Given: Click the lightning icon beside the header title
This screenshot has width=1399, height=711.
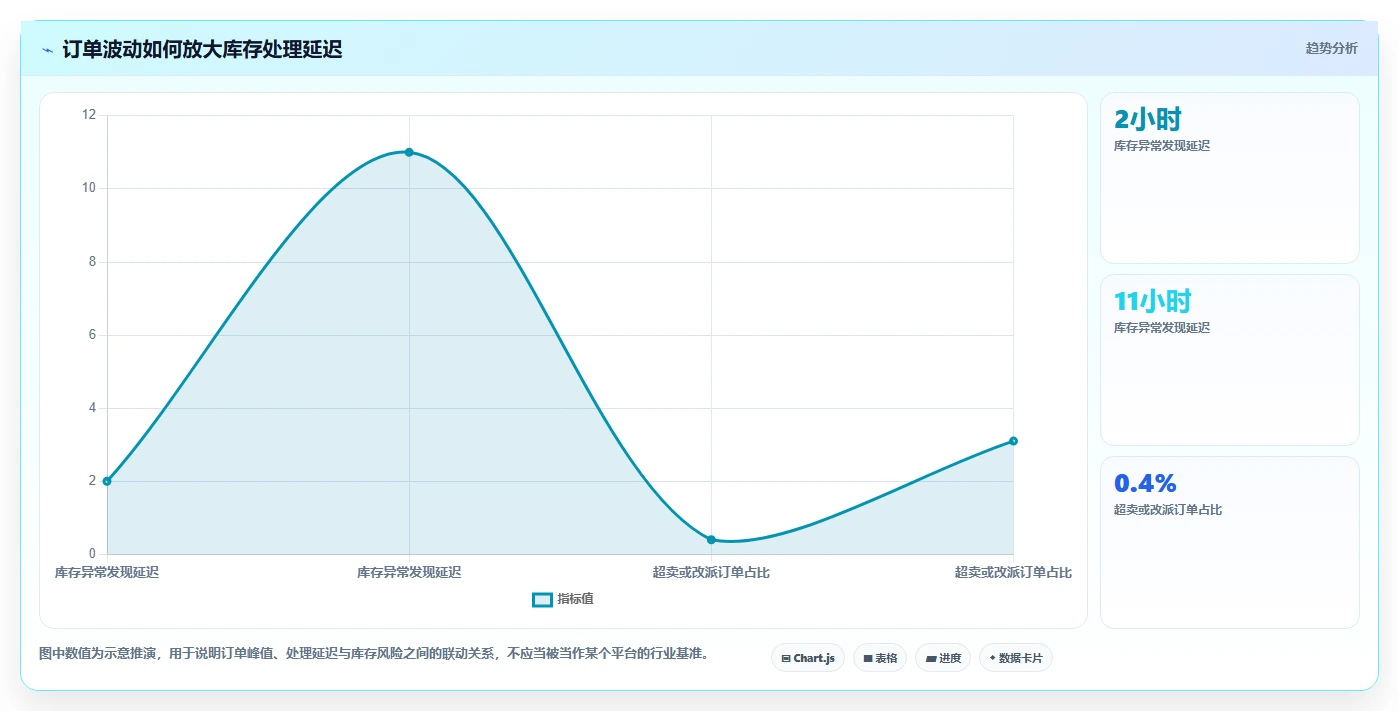Looking at the screenshot, I should pyautogui.click(x=47, y=50).
